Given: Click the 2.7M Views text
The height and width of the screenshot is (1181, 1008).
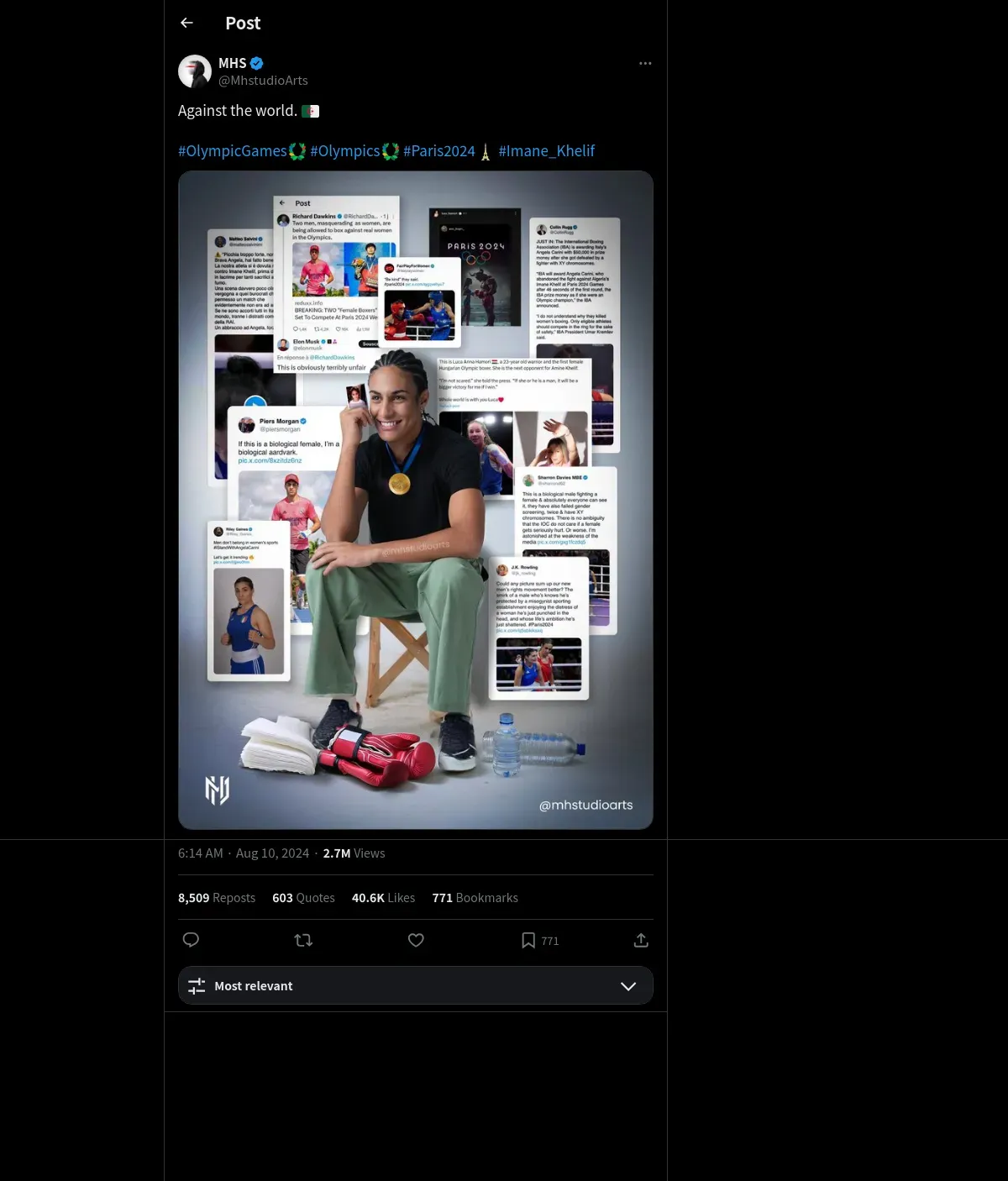Looking at the screenshot, I should coord(354,853).
